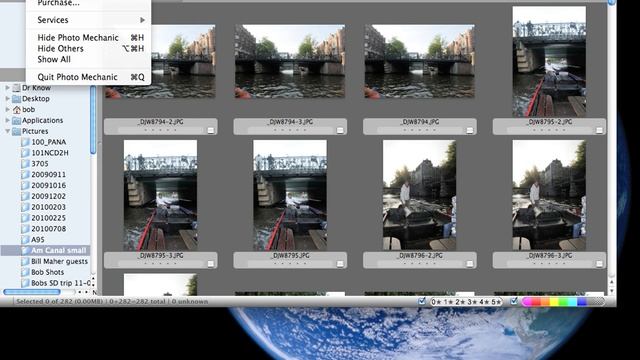Select the Bill Maher guests folder

pyautogui.click(x=45, y=261)
